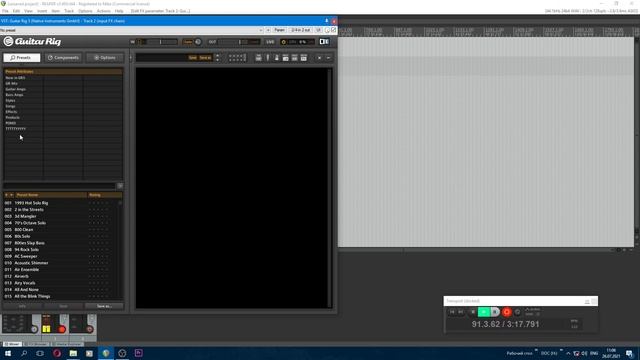Sort presets by the Rating column
This screenshot has height=360, width=640.
point(104,195)
